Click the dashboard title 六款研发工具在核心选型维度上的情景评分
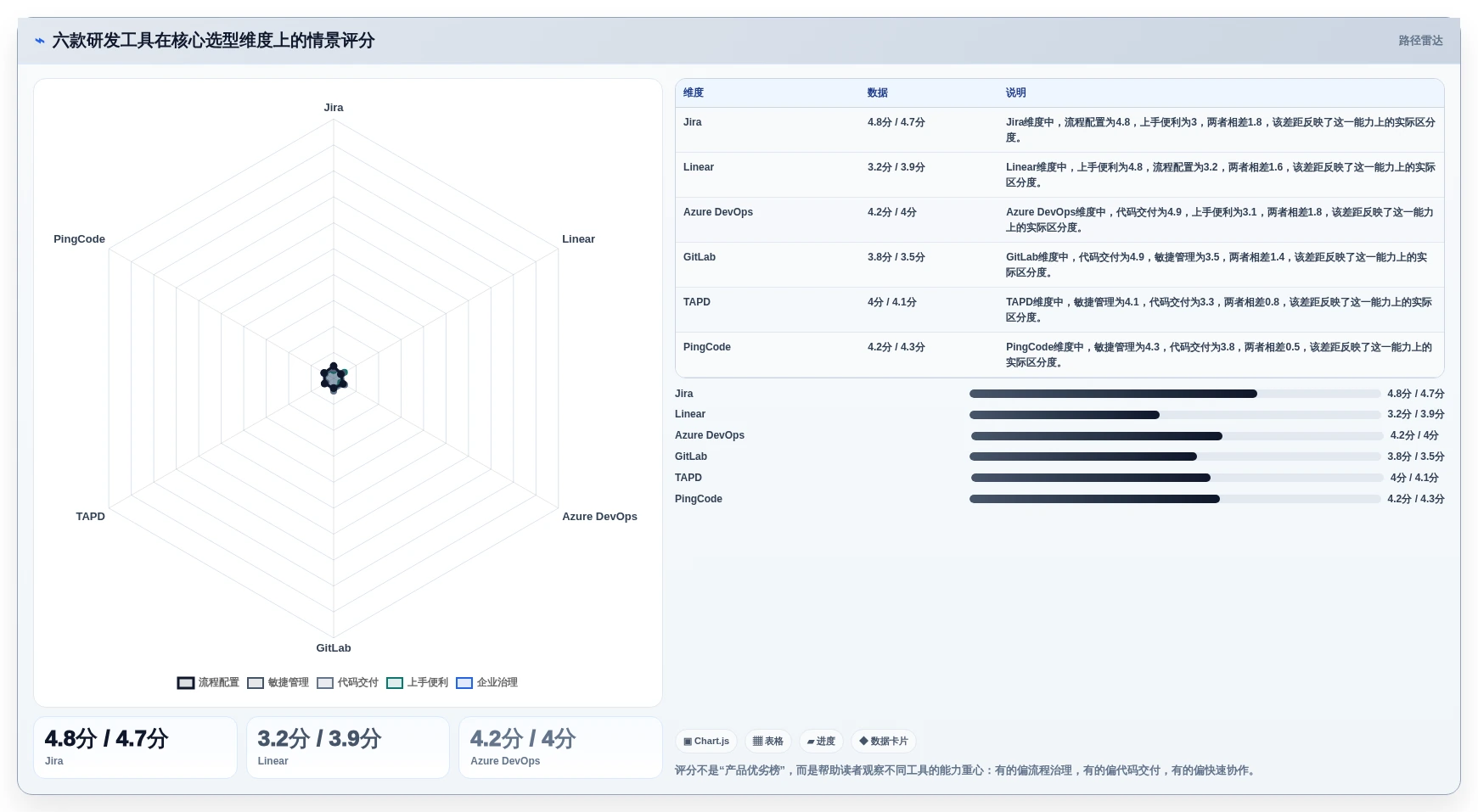The height and width of the screenshot is (812, 1478). 213,41
